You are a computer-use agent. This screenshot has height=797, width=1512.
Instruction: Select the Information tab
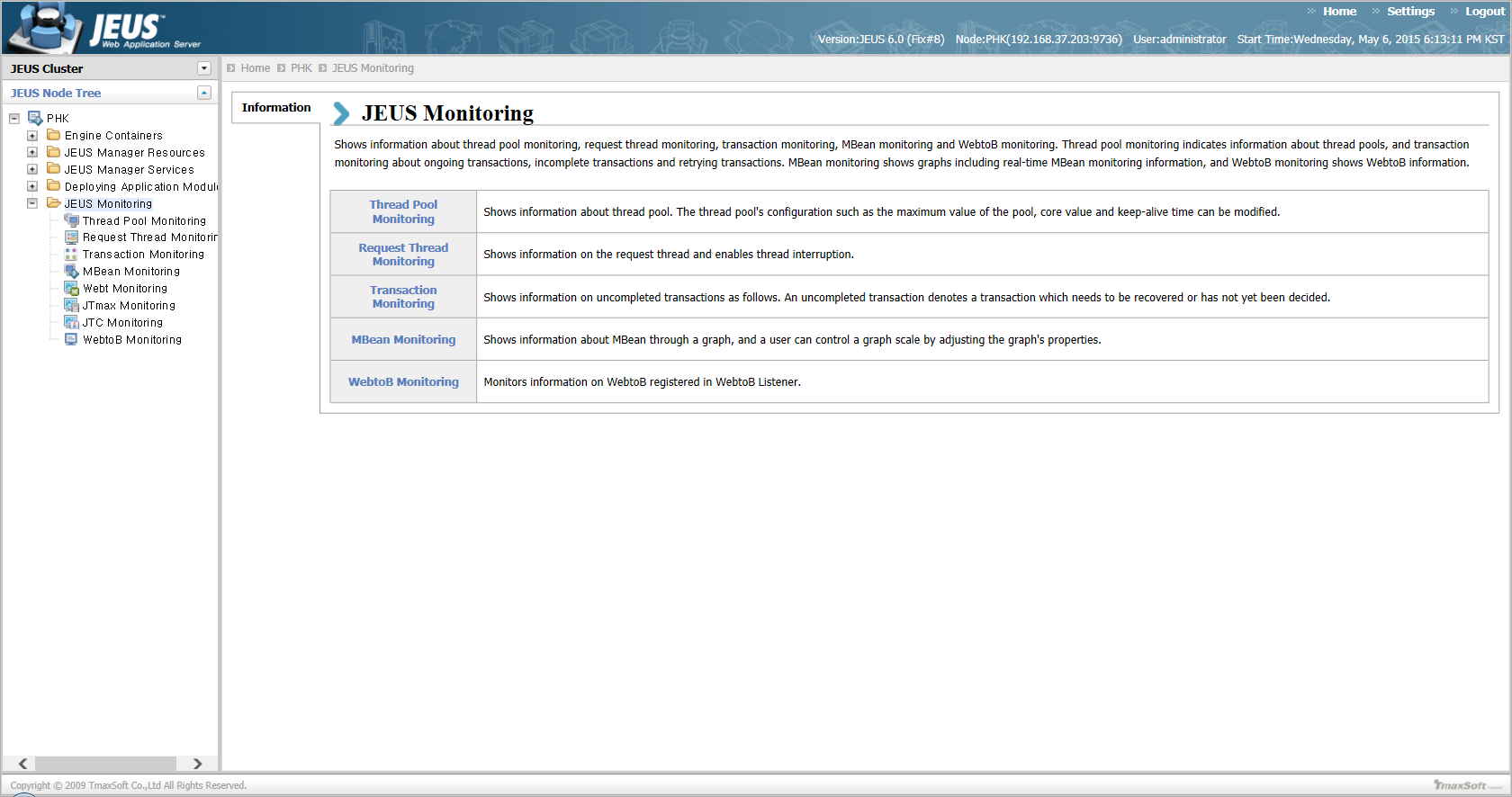point(276,108)
